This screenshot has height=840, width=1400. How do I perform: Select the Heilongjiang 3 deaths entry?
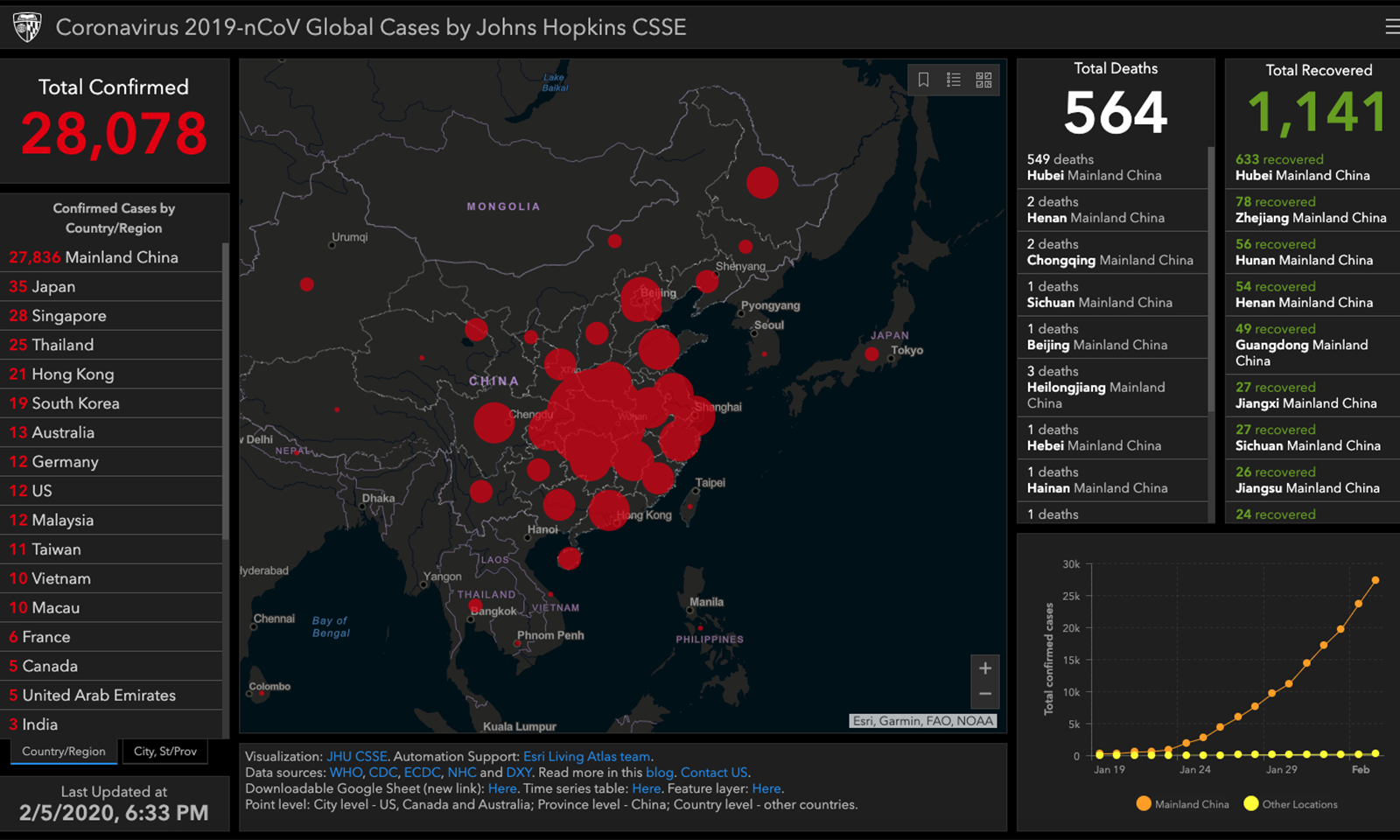tap(1112, 388)
